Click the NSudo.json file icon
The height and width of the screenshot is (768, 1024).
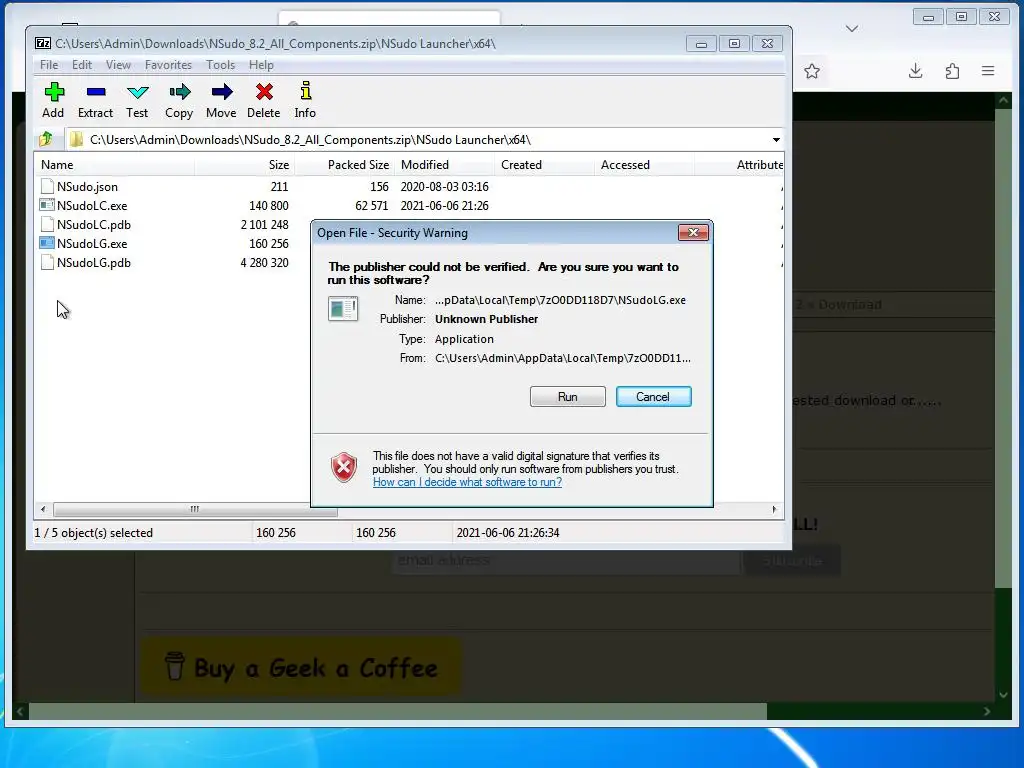coord(47,186)
